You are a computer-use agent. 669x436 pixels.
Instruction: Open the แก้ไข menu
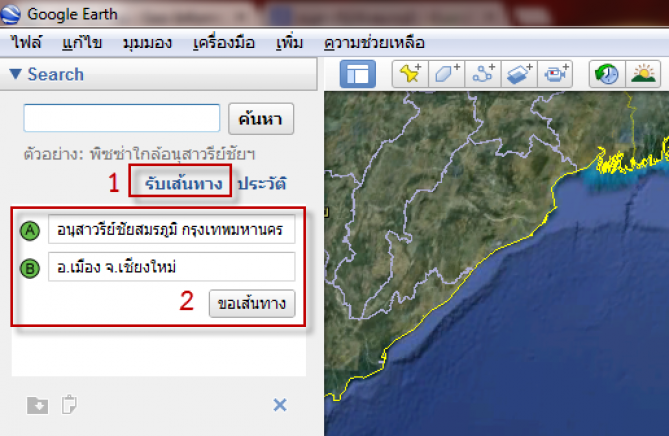click(82, 43)
